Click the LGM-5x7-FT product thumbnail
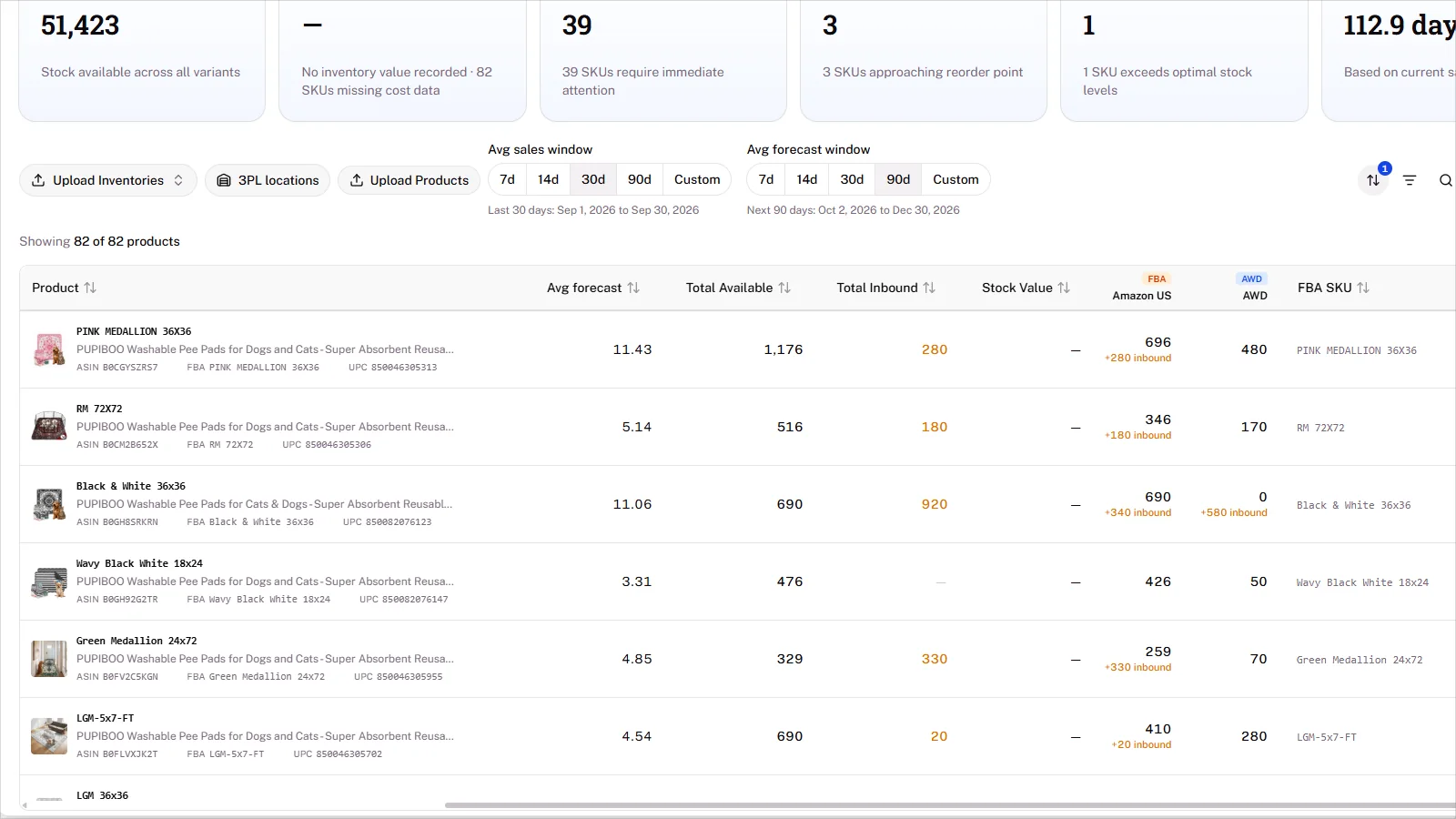The image size is (1456, 819). (49, 736)
